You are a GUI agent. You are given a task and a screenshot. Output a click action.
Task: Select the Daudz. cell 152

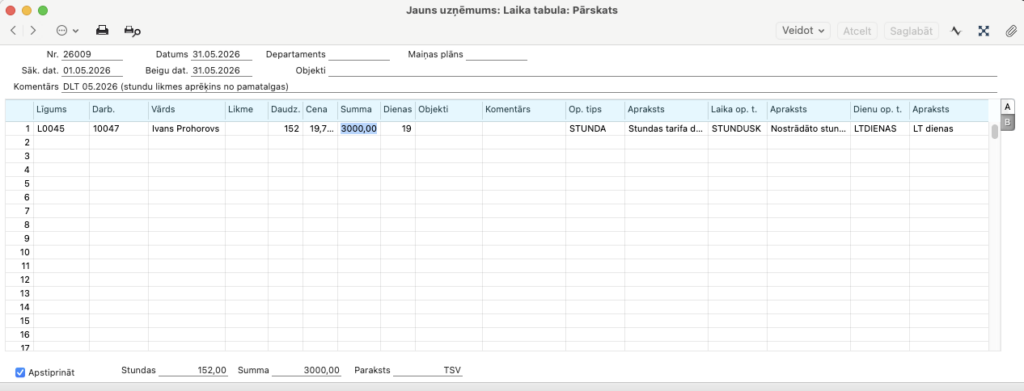point(285,129)
